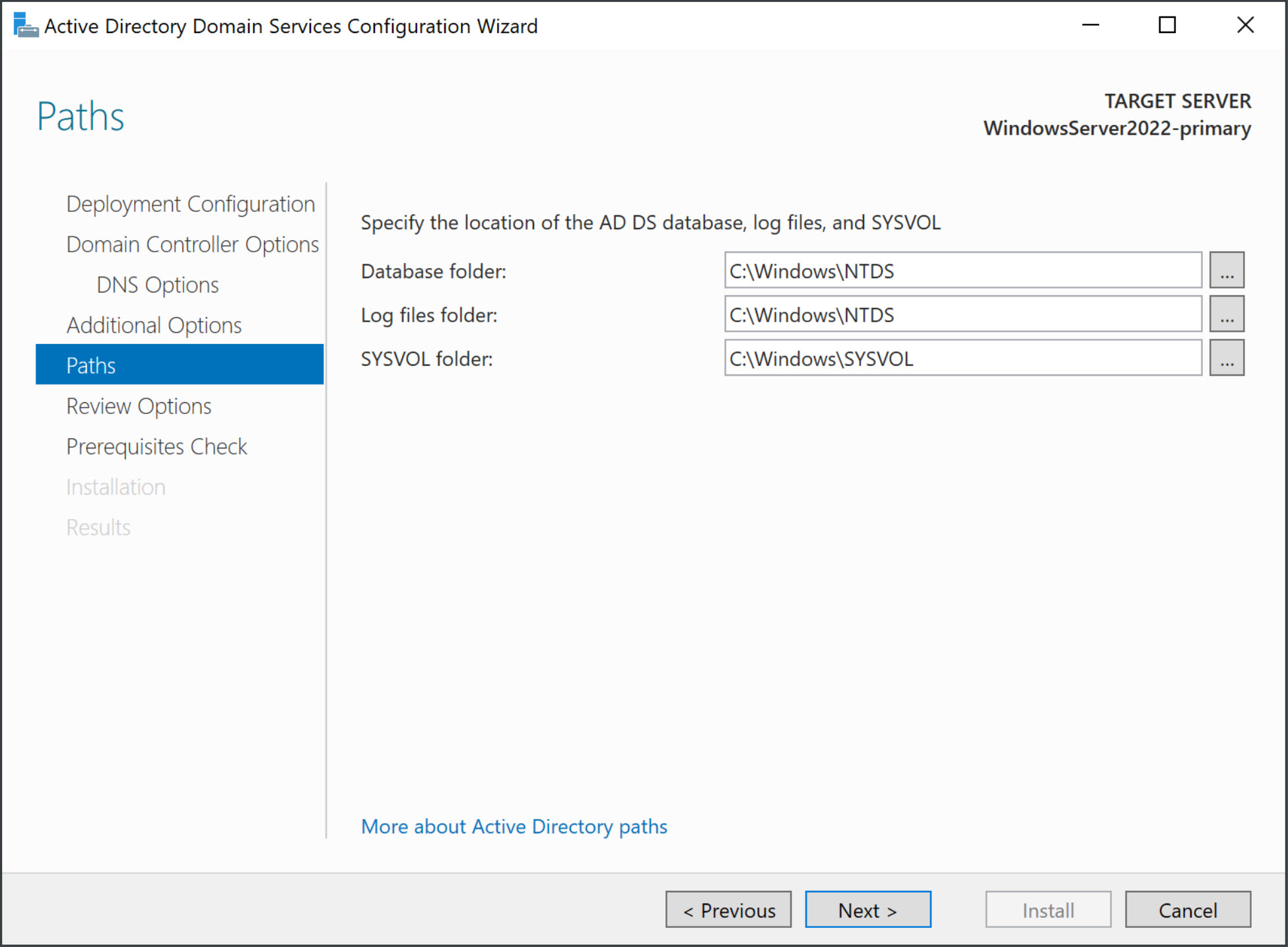This screenshot has height=947, width=1288.
Task: Open More about Active Directory paths
Action: point(514,826)
